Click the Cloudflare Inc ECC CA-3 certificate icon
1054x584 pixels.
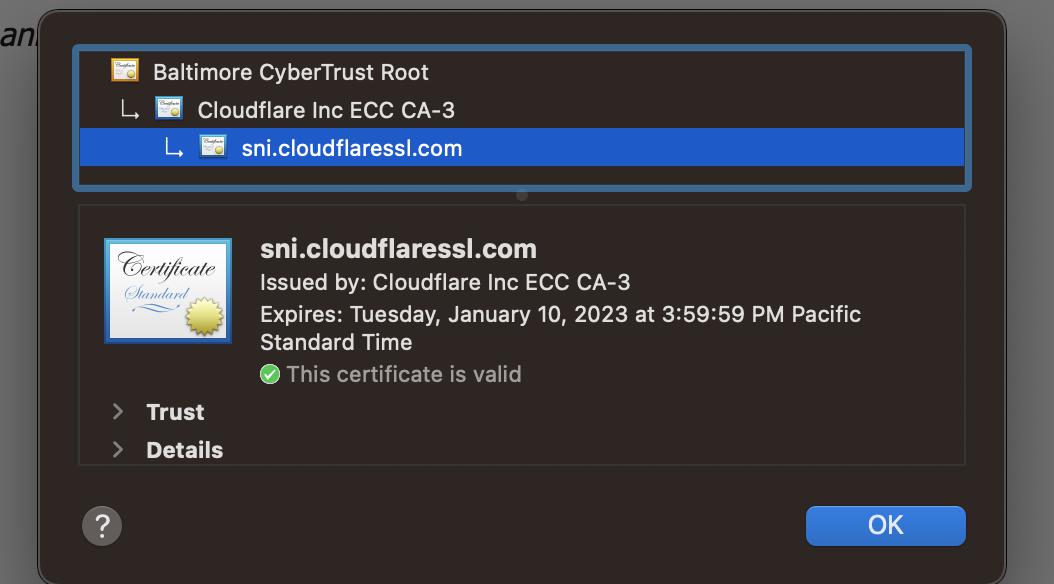point(169,109)
